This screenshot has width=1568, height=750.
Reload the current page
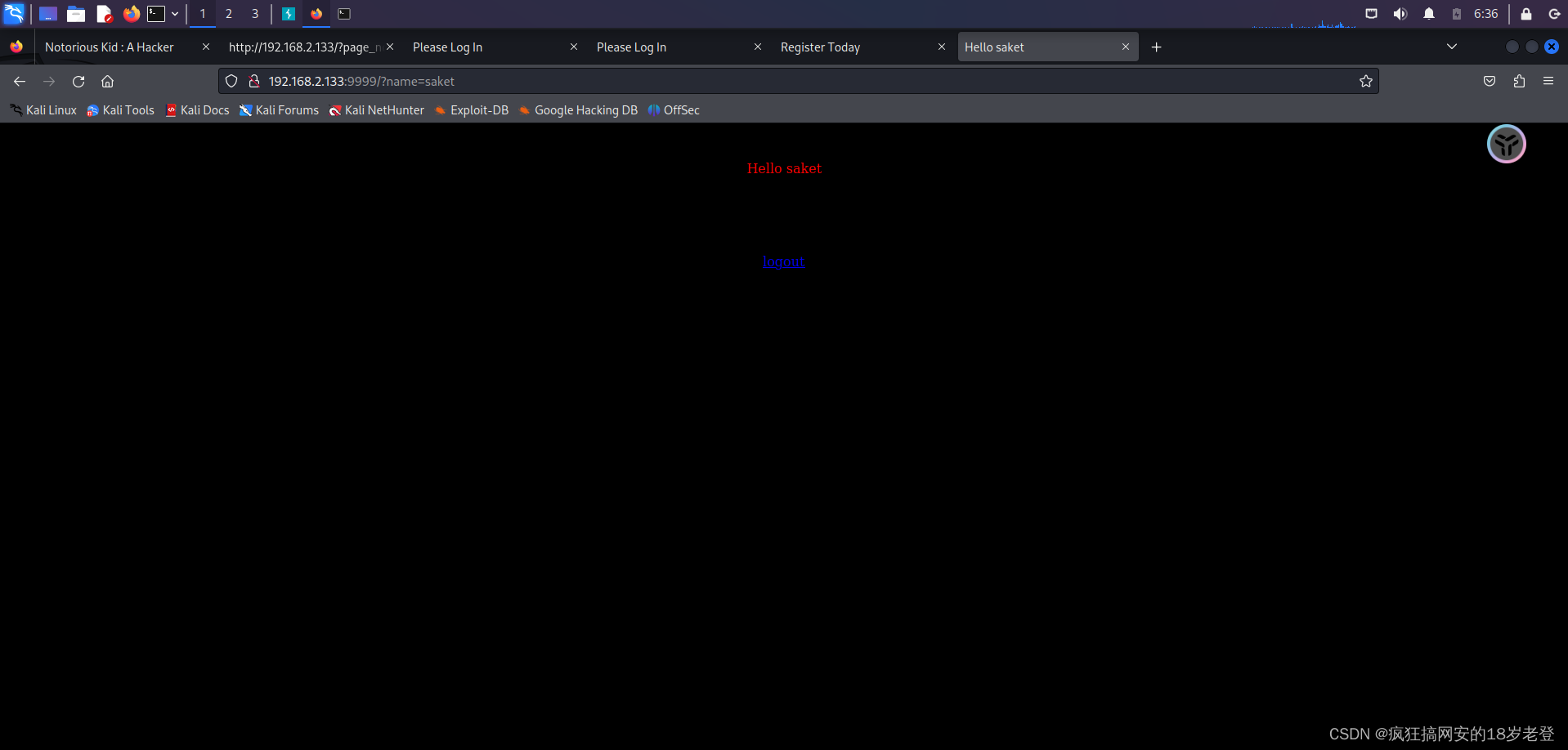click(78, 81)
